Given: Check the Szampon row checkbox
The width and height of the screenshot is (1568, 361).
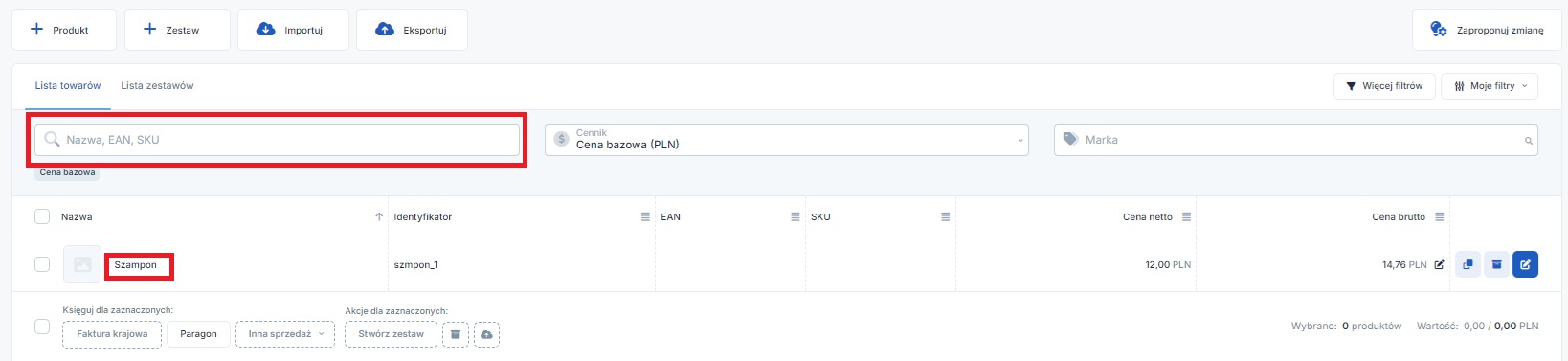Looking at the screenshot, I should coord(42,264).
